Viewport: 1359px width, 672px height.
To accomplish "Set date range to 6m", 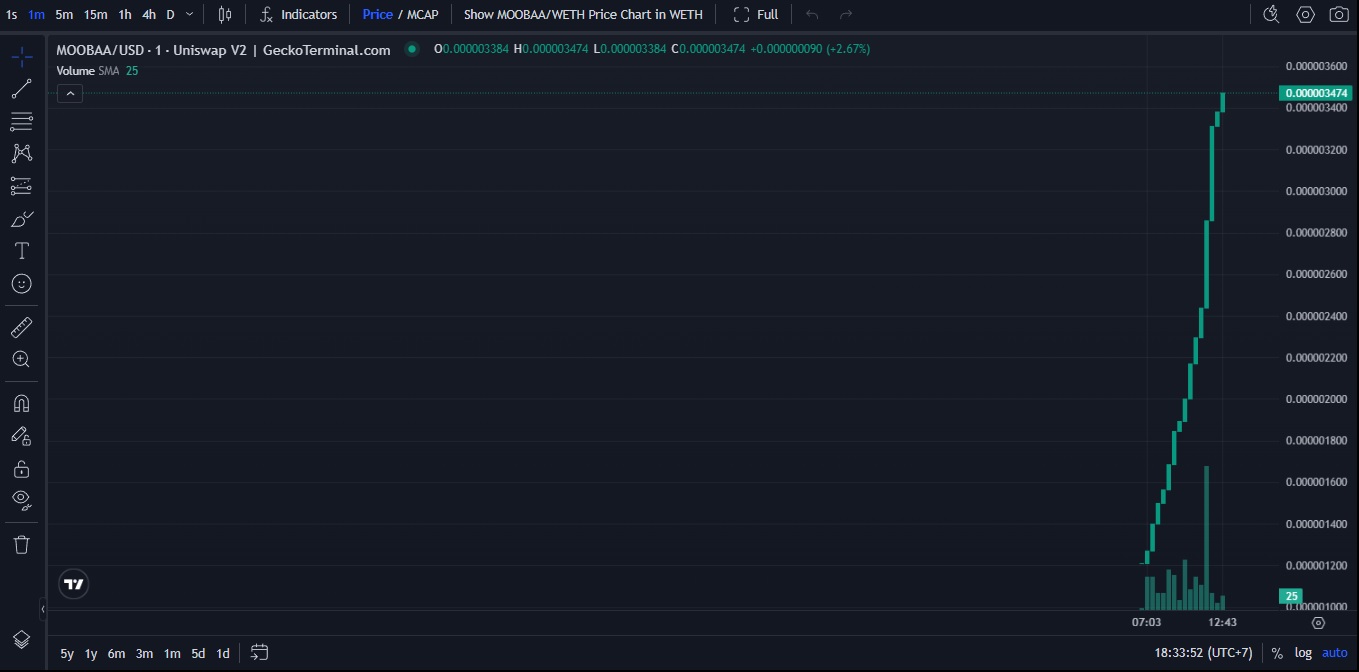I will [117, 653].
